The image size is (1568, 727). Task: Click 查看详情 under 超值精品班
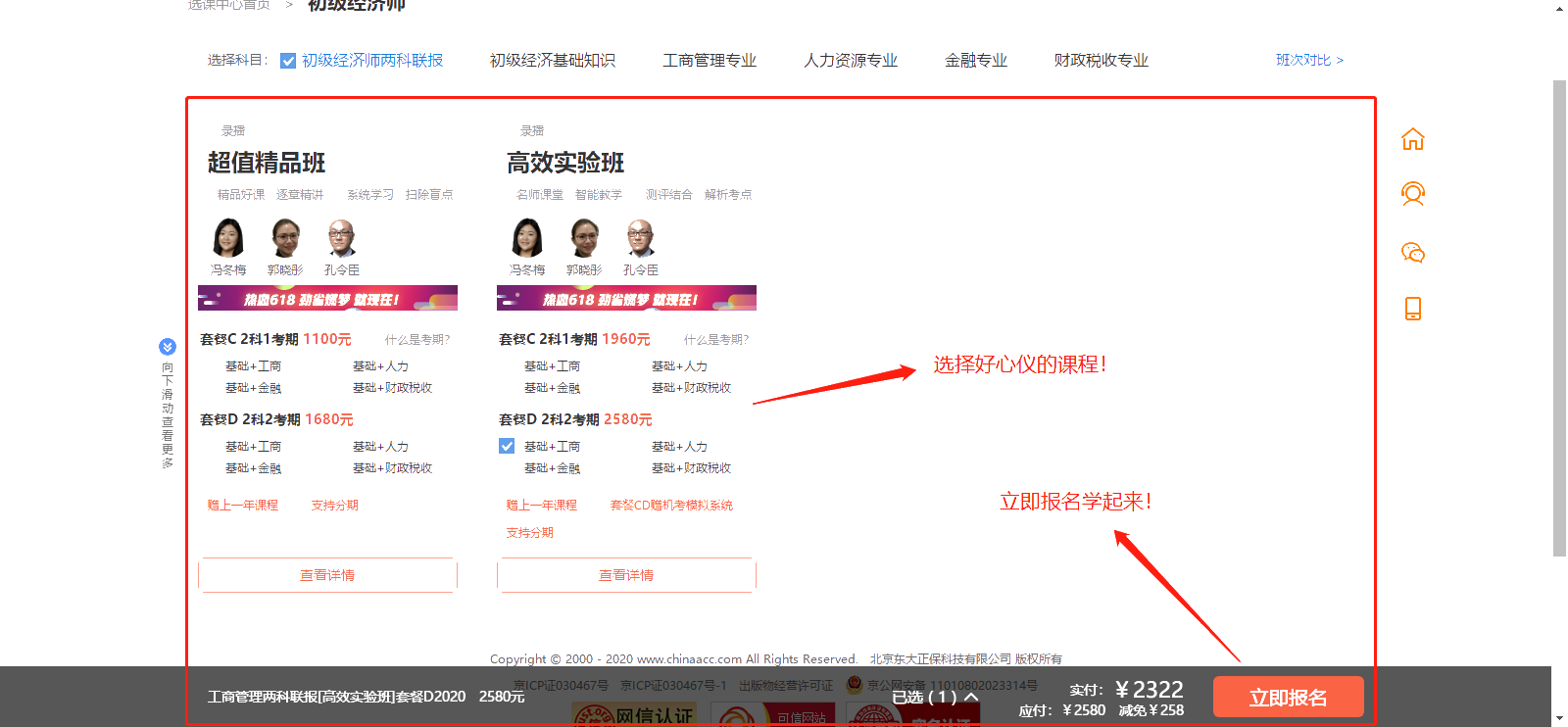327,575
